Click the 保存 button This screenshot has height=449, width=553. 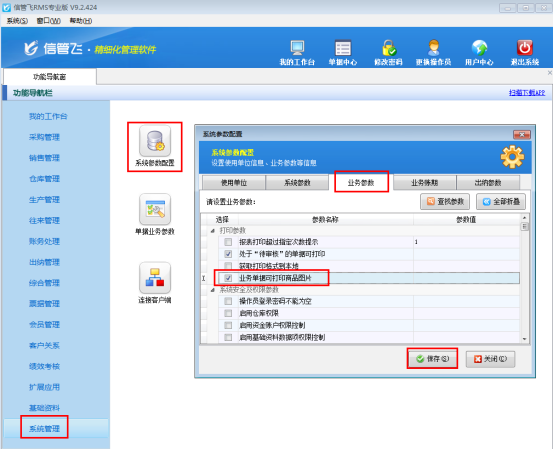(x=433, y=359)
